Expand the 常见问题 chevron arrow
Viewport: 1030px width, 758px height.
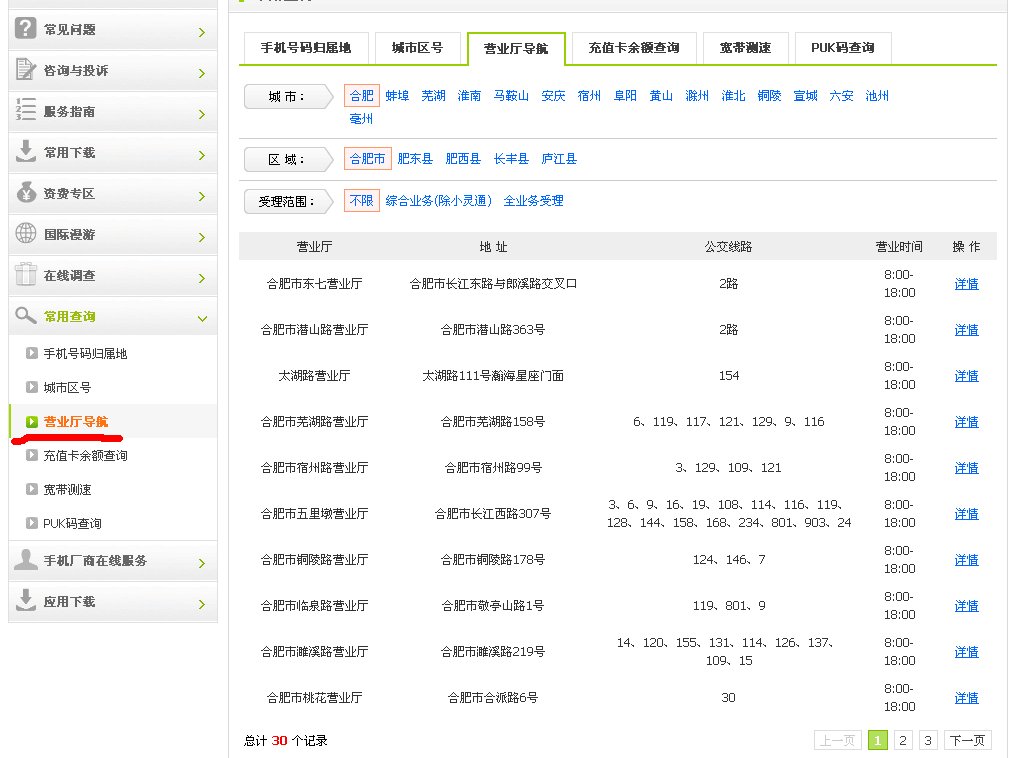point(202,32)
